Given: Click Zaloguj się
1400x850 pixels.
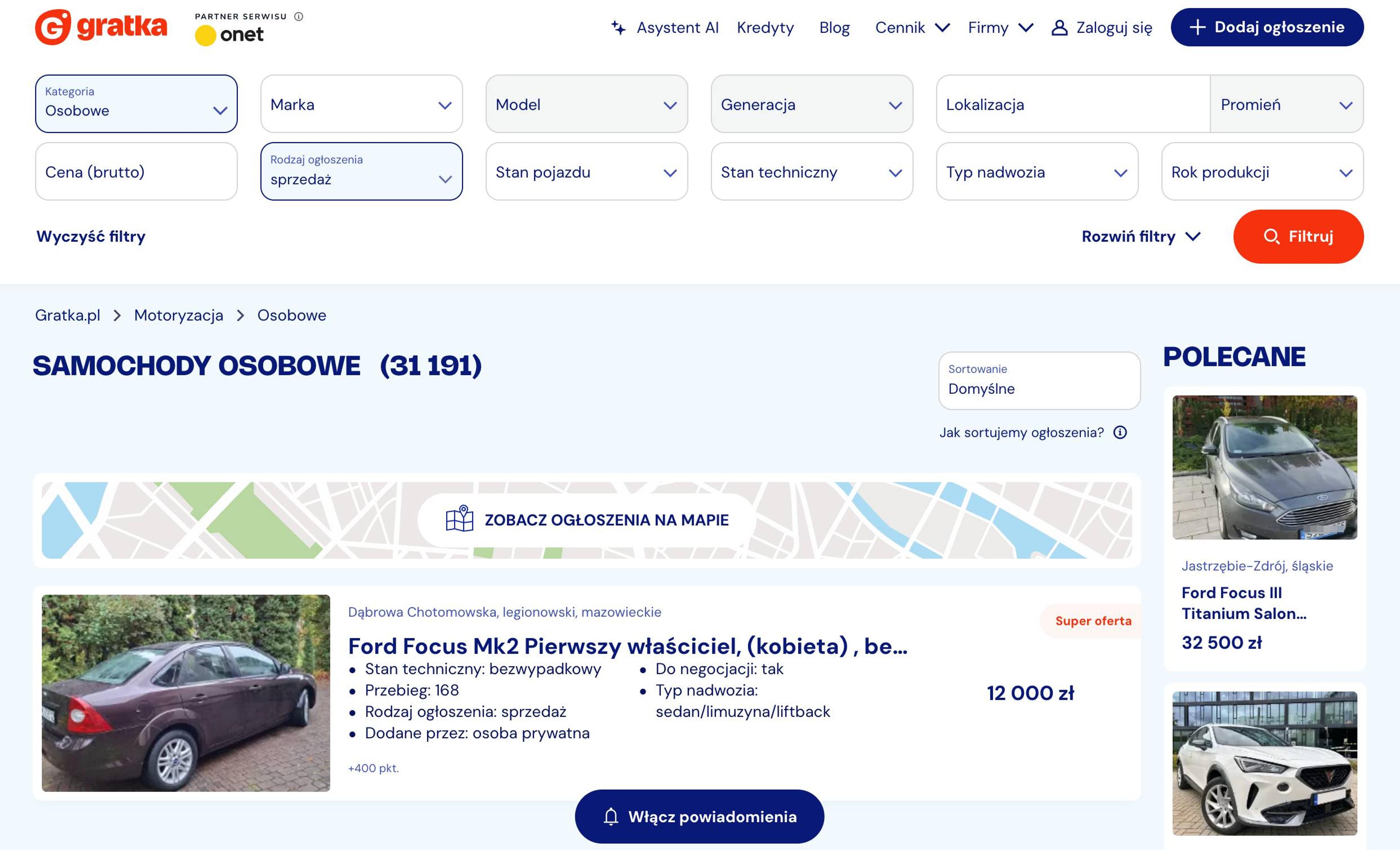Looking at the screenshot, I should pos(1102,28).
